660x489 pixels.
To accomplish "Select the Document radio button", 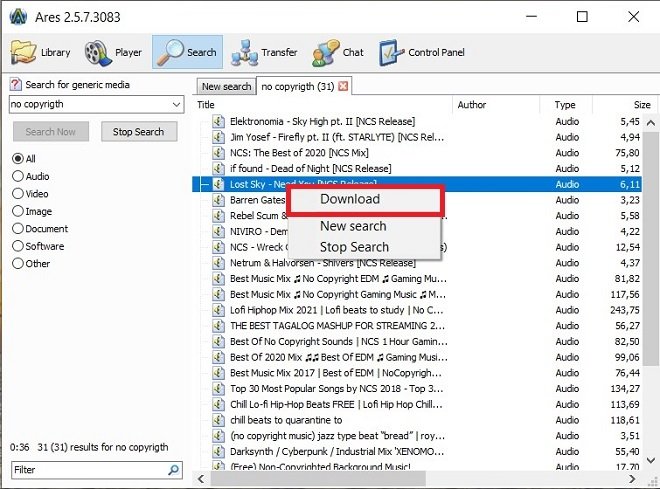I will point(18,229).
